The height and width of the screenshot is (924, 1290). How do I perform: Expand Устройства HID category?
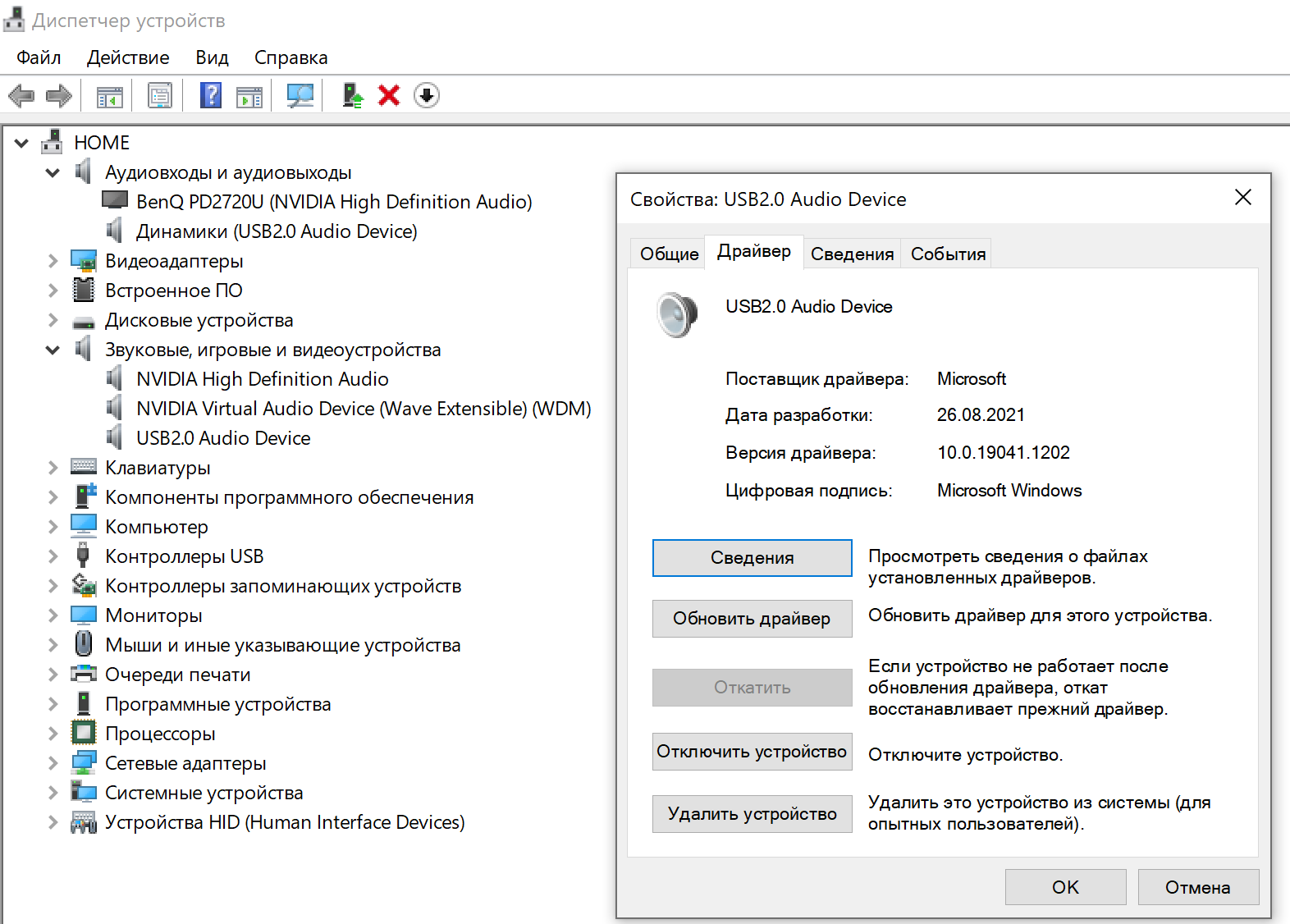coord(53,822)
